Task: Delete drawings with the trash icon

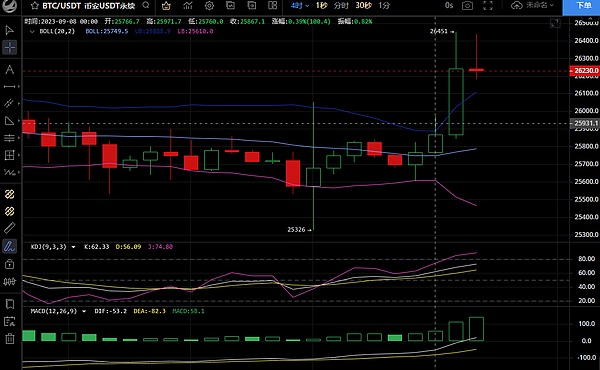Action: pyautogui.click(x=10, y=339)
